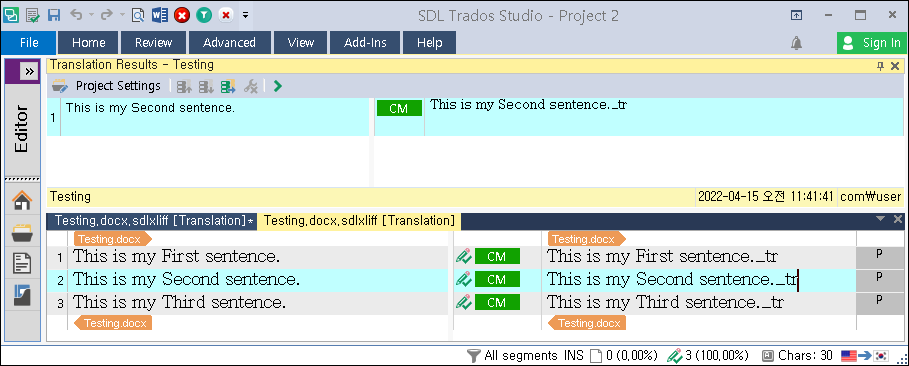
Task: Close the active editor document tab
Action: click(898, 219)
